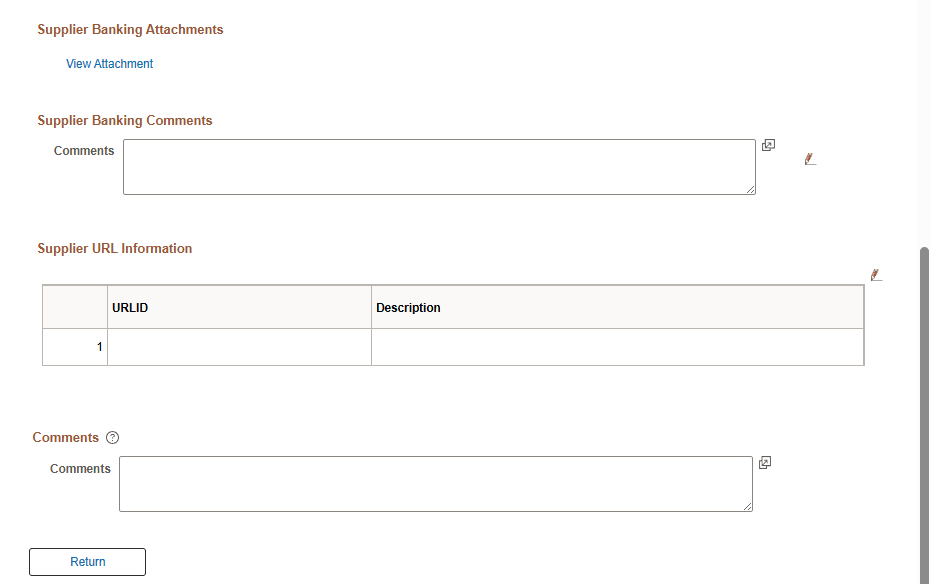Open the lower Comments field in modal window
931x584 pixels.
(765, 462)
